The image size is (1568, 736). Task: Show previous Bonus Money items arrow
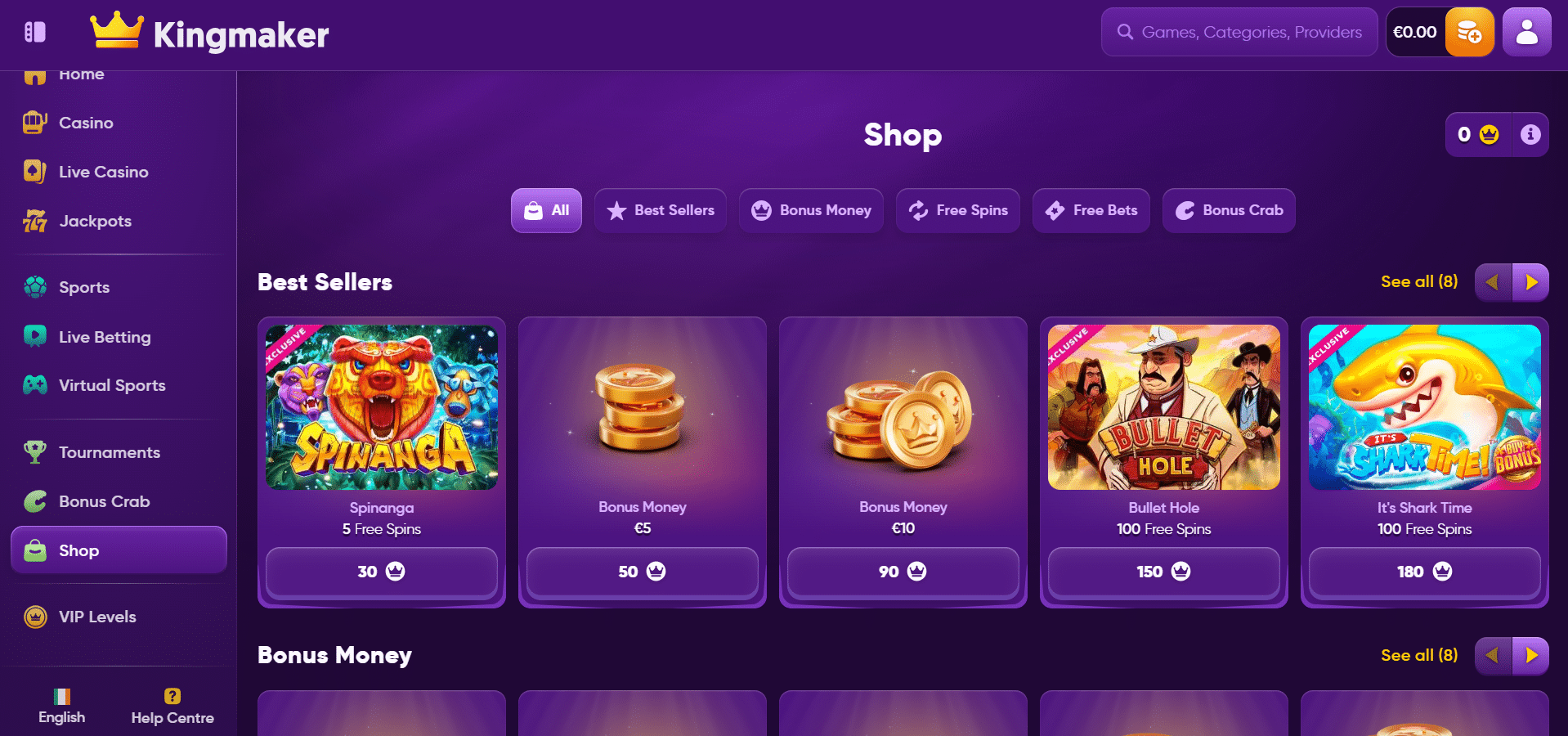click(1494, 656)
